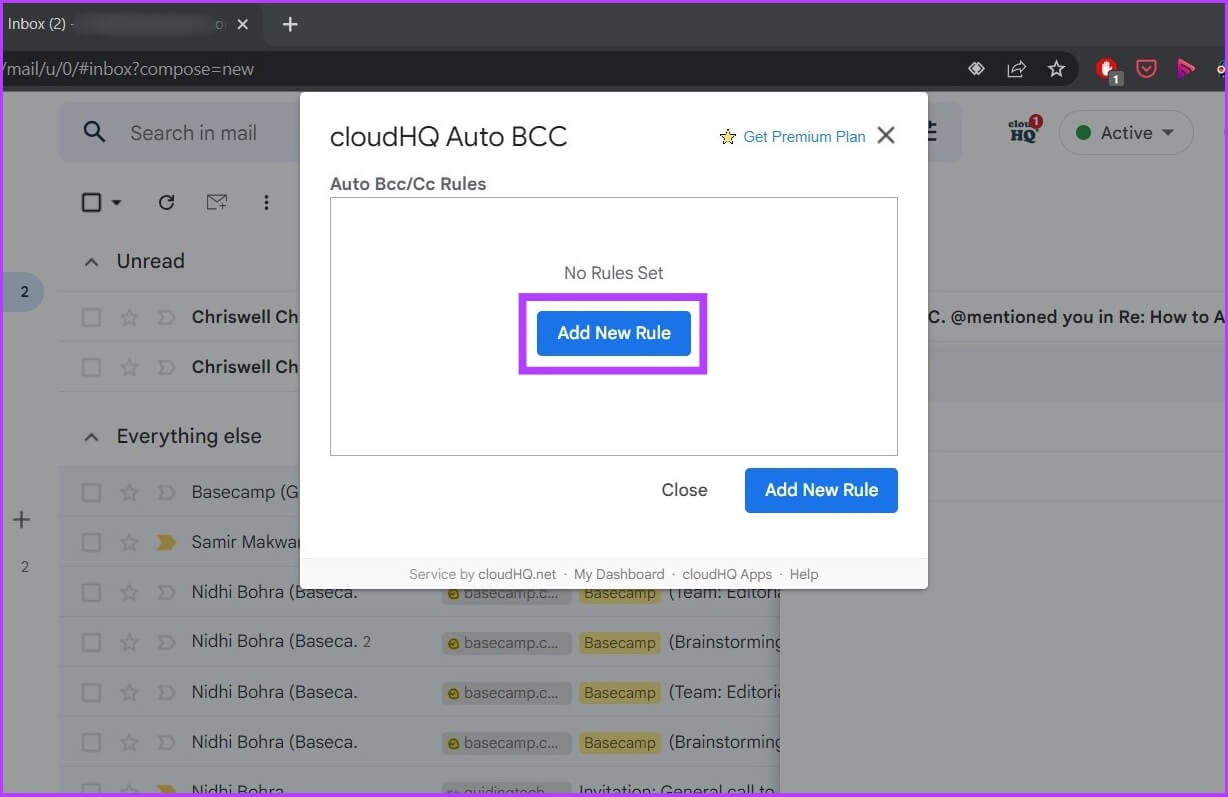Screen dimensions: 1228x797
Task: Click the browser address bar URL
Action: click(x=130, y=70)
